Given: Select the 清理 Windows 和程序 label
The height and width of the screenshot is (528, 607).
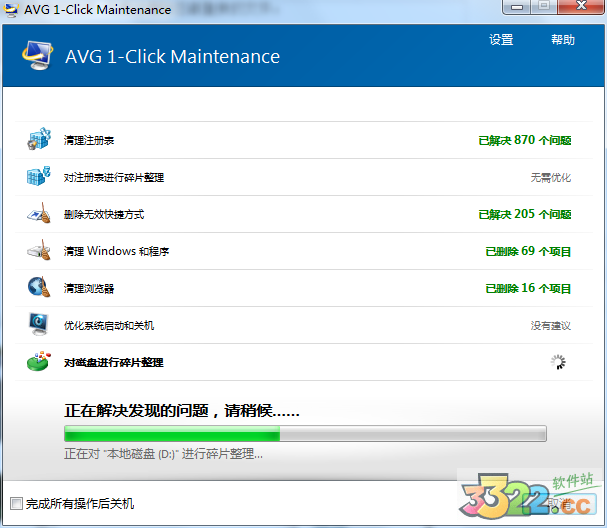Looking at the screenshot, I should (x=116, y=251).
